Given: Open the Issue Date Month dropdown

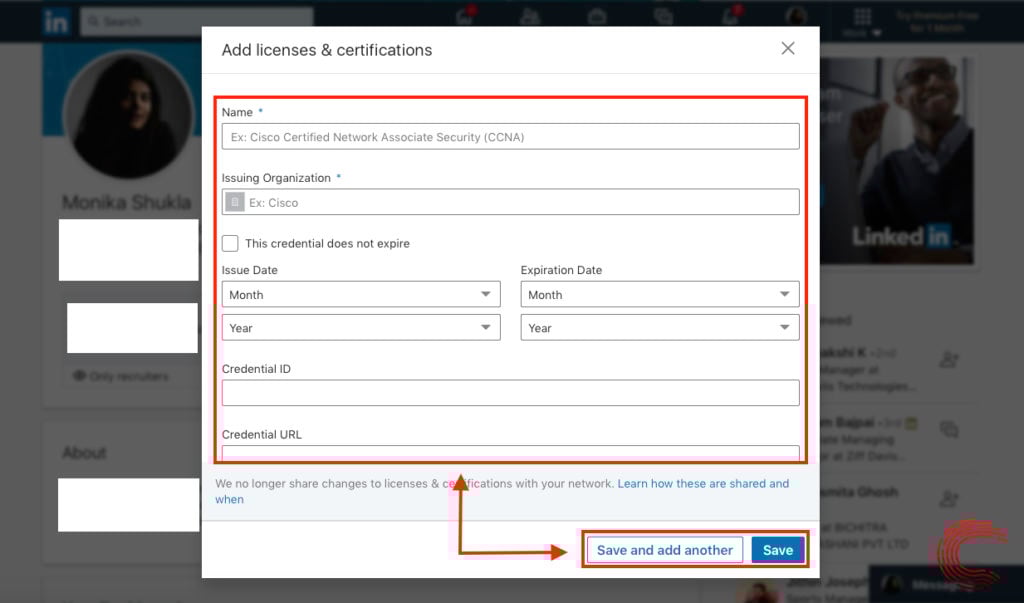Looking at the screenshot, I should (x=361, y=294).
